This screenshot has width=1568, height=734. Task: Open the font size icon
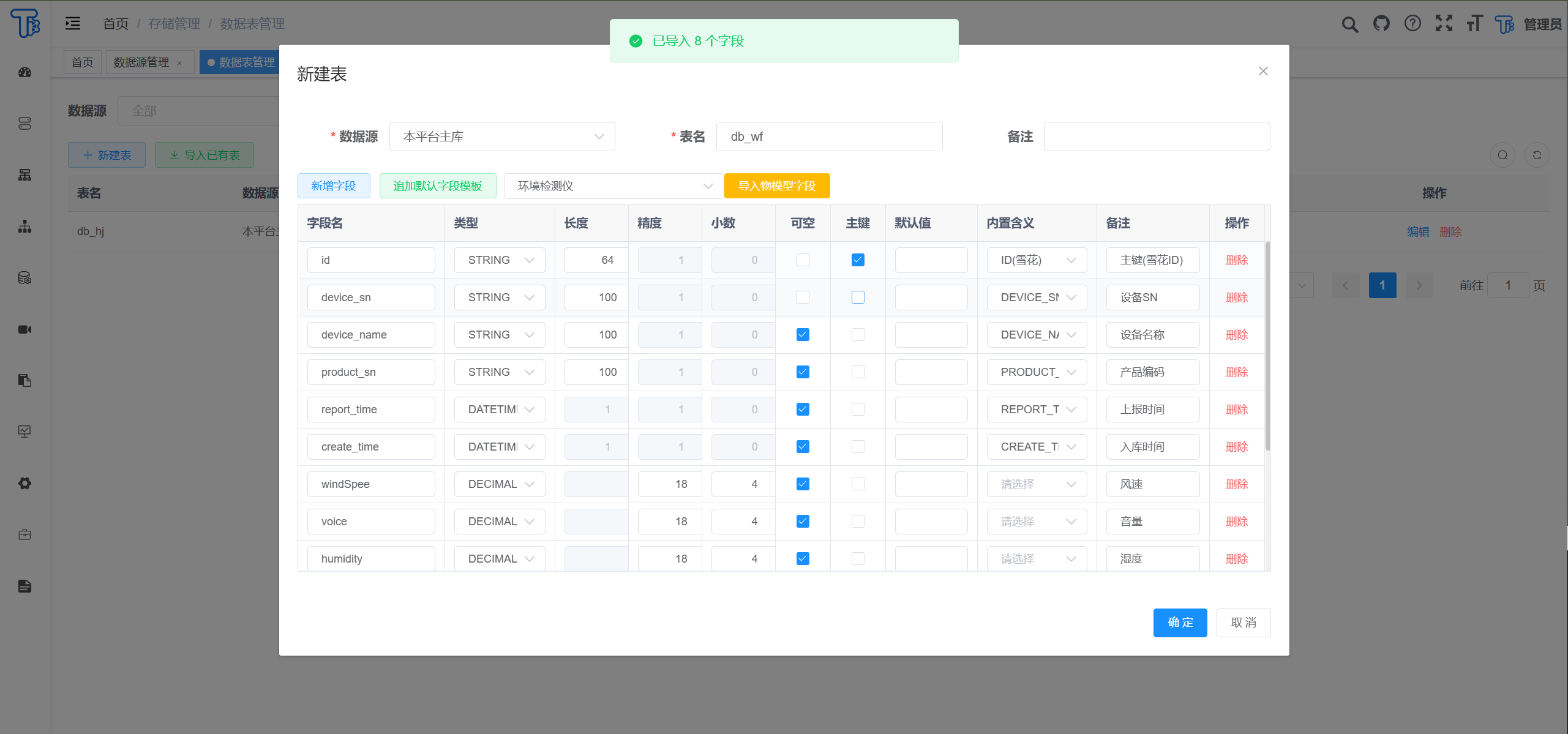pyautogui.click(x=1474, y=23)
